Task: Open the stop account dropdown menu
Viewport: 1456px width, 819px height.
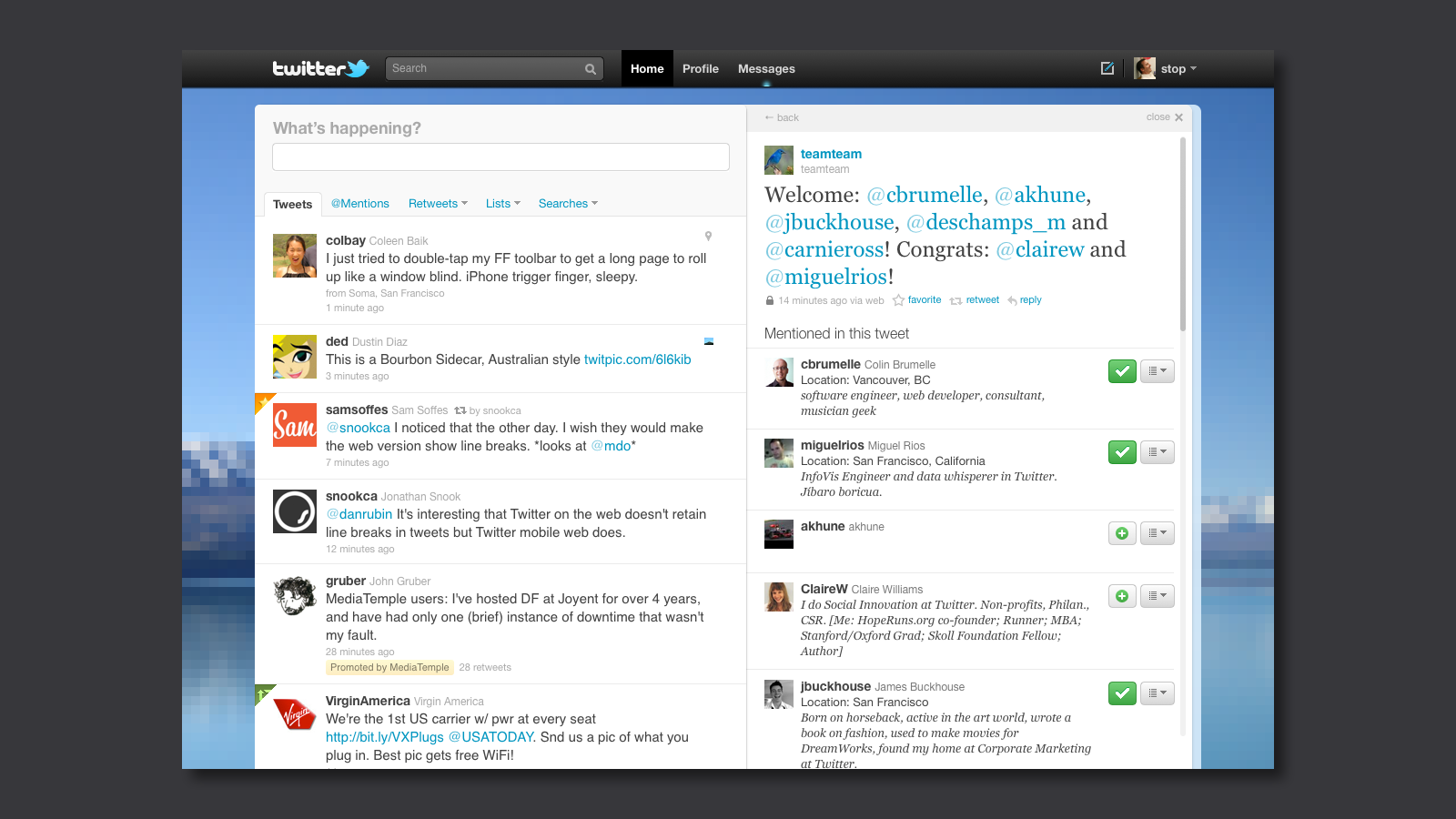Action: pyautogui.click(x=1178, y=69)
